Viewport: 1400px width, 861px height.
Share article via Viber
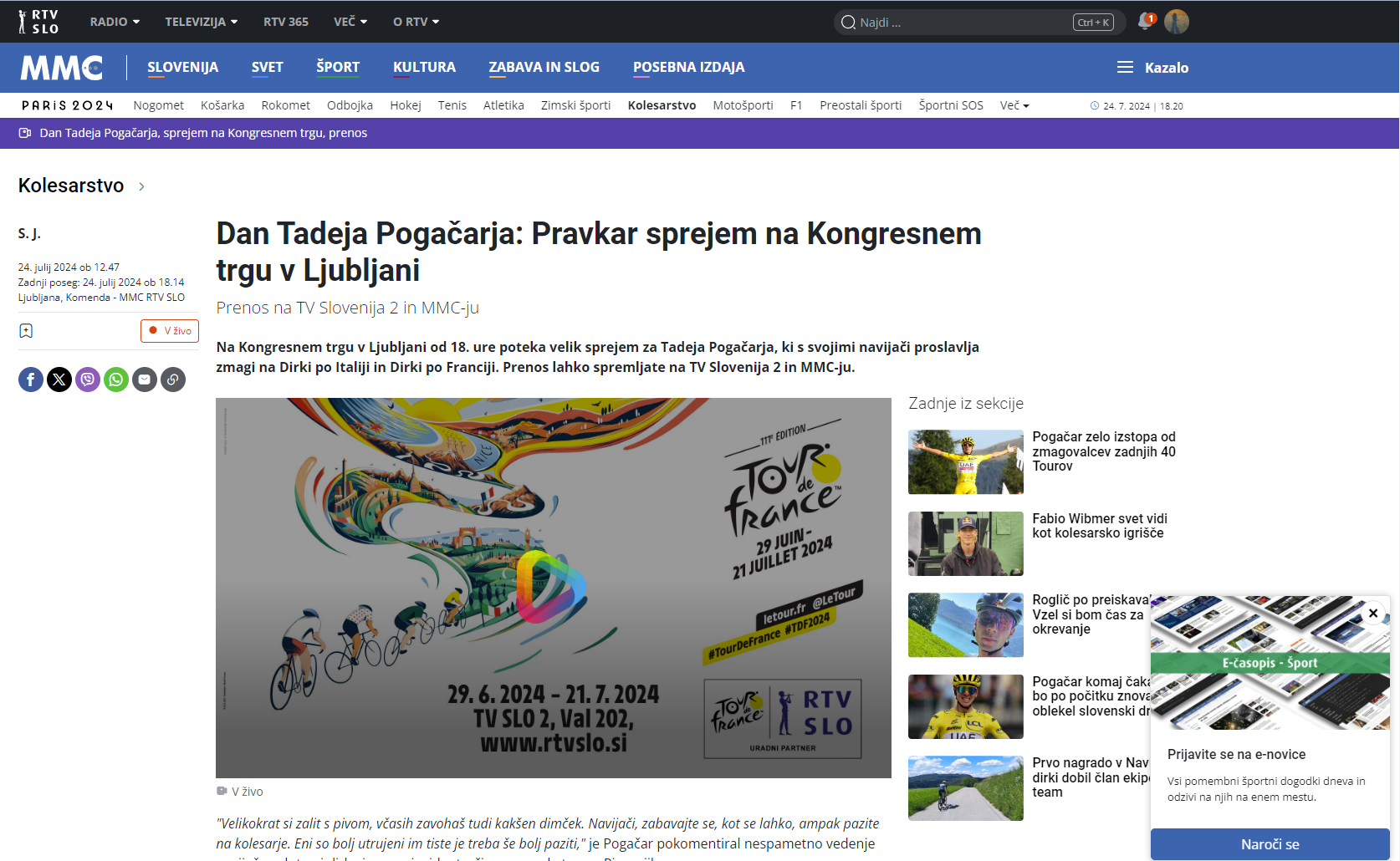pyautogui.click(x=88, y=380)
